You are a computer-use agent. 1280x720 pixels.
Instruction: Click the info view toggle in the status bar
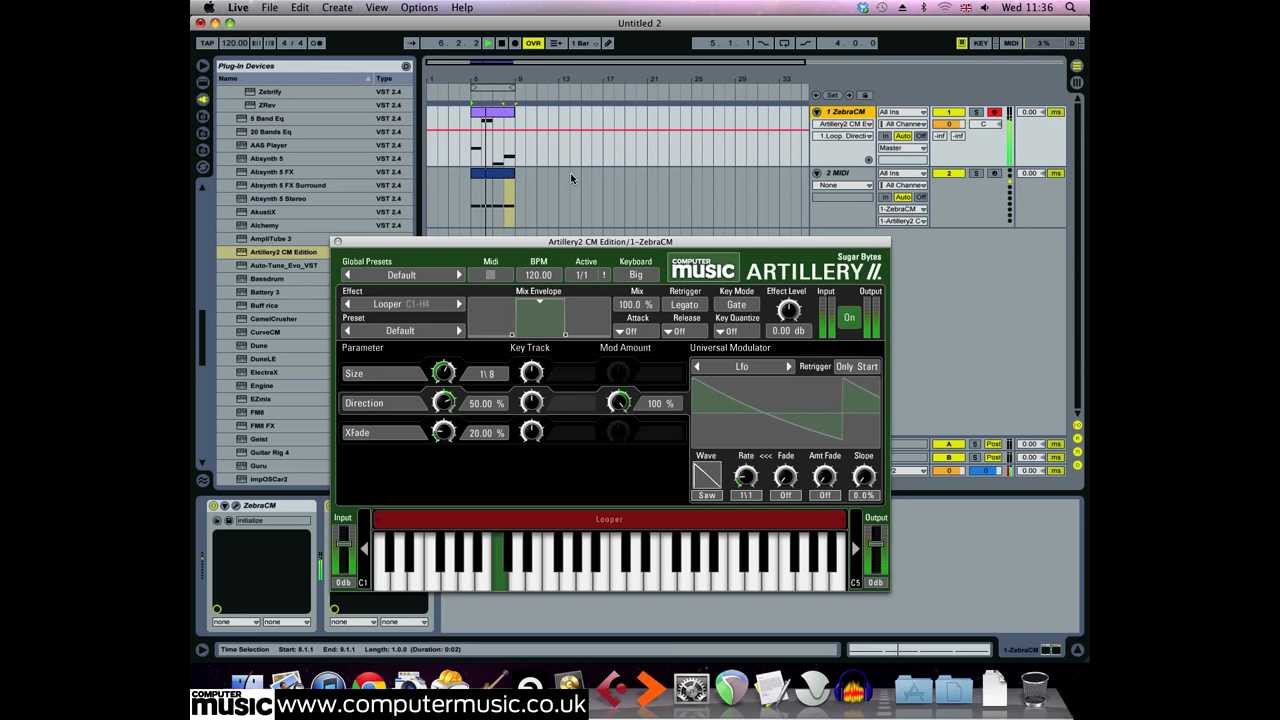(x=202, y=650)
